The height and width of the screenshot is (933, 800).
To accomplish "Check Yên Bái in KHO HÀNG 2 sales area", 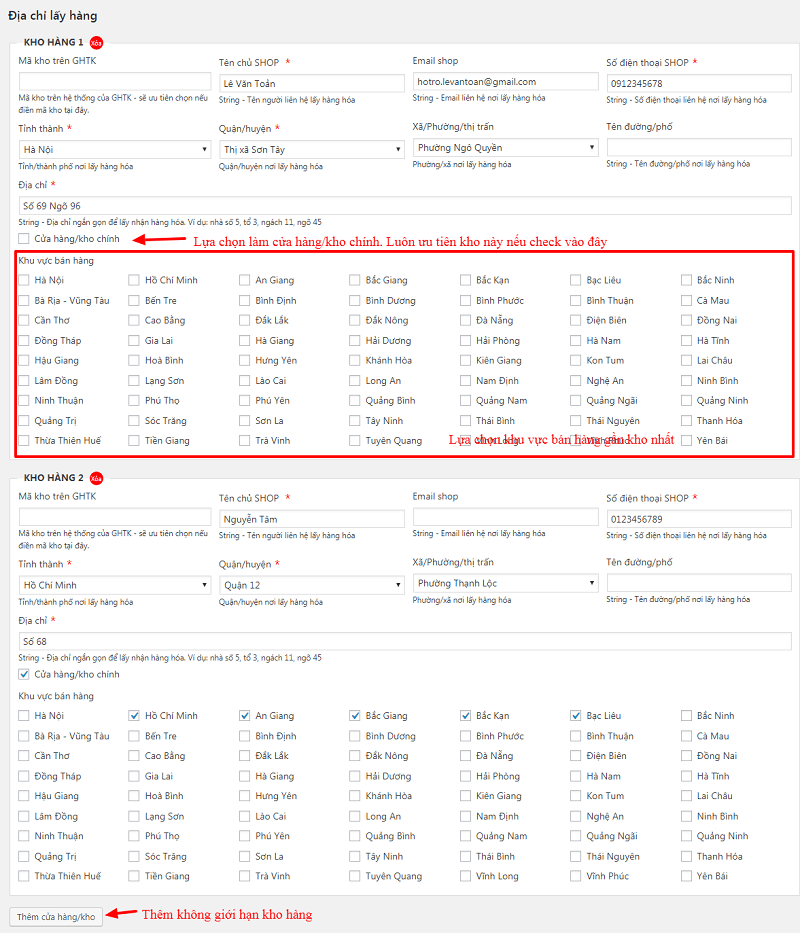I will 687,875.
